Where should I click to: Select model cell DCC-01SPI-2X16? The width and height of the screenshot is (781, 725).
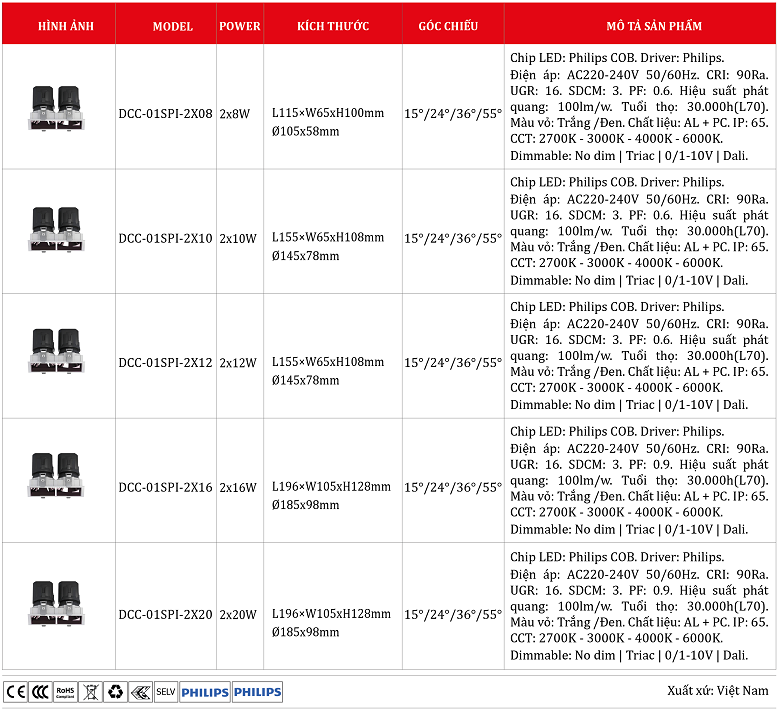165,487
